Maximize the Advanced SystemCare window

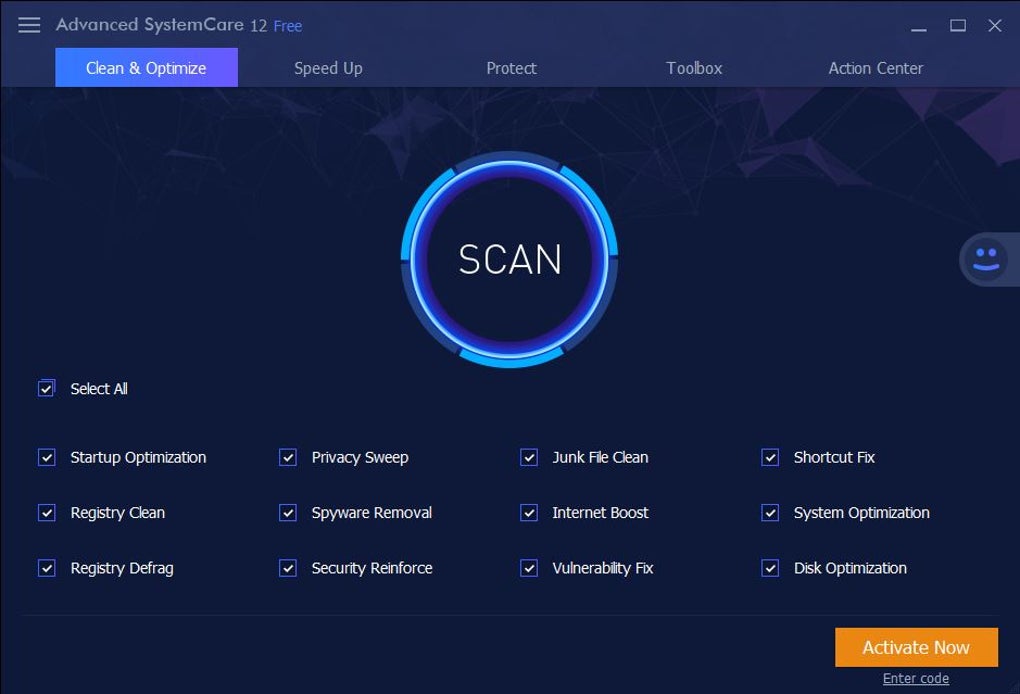[958, 25]
